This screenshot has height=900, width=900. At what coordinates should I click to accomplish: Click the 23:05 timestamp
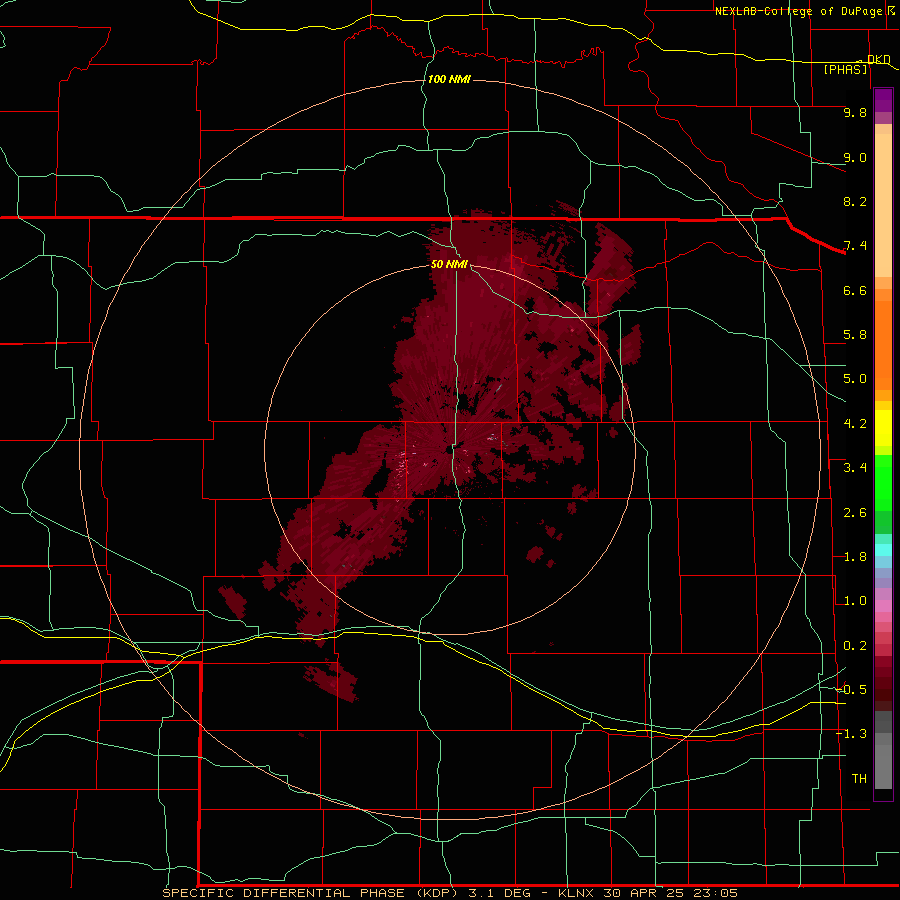717,893
